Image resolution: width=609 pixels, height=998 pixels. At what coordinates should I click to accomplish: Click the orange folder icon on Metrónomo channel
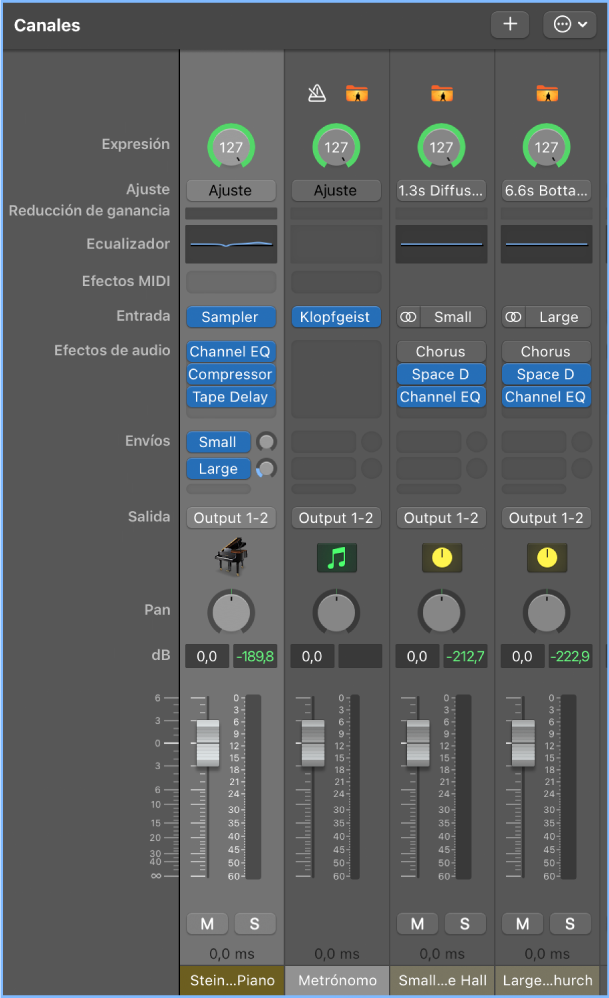(356, 94)
